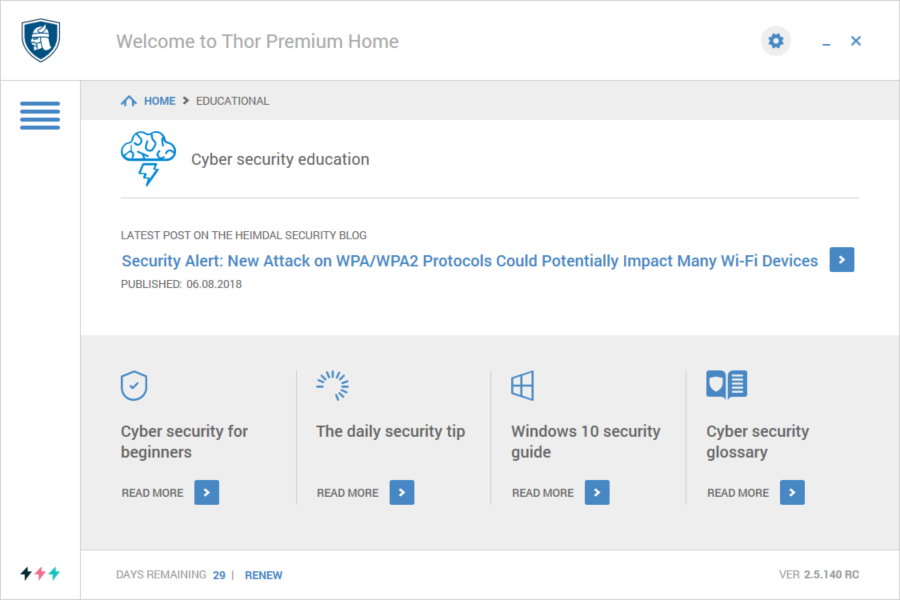Click arrow under Cyber security for beginners

[x=207, y=493]
